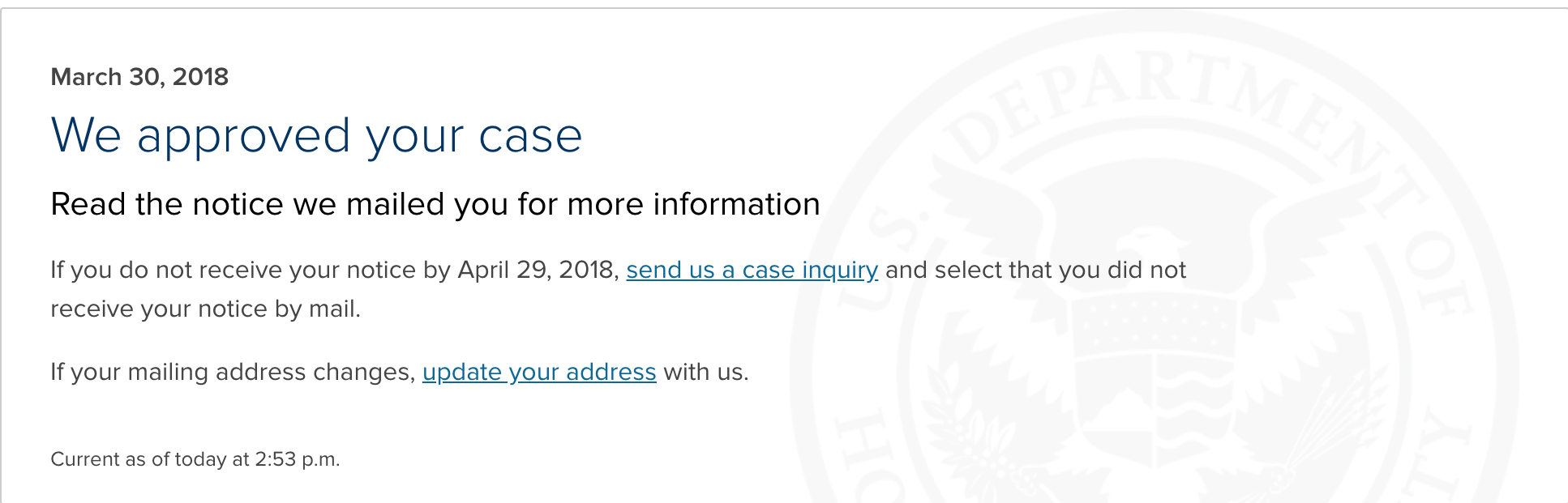Follow the 'update your address' link
The image size is (1568, 503).
coord(539,372)
